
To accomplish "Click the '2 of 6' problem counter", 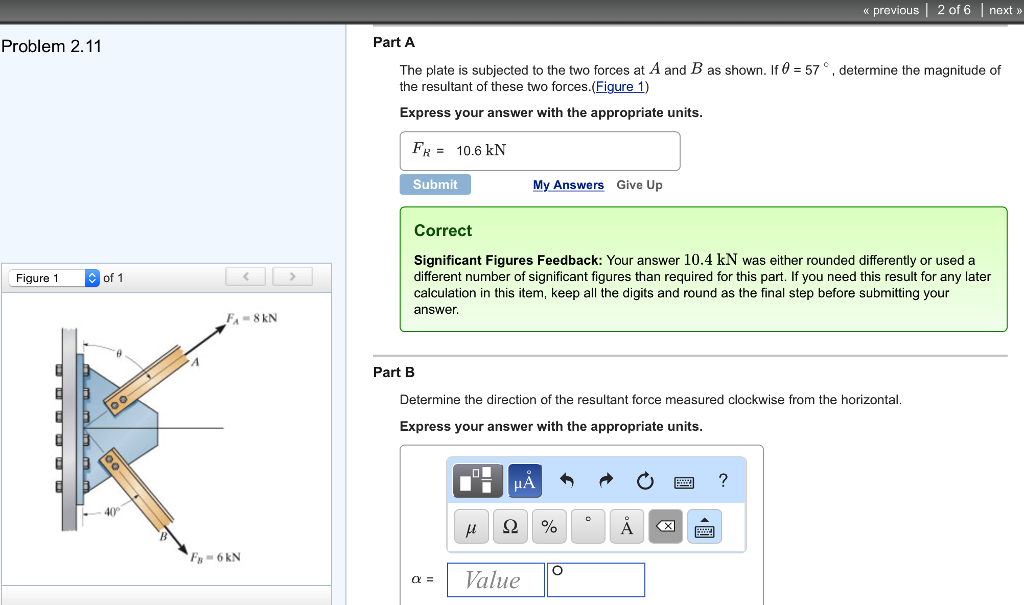I will click(x=954, y=10).
